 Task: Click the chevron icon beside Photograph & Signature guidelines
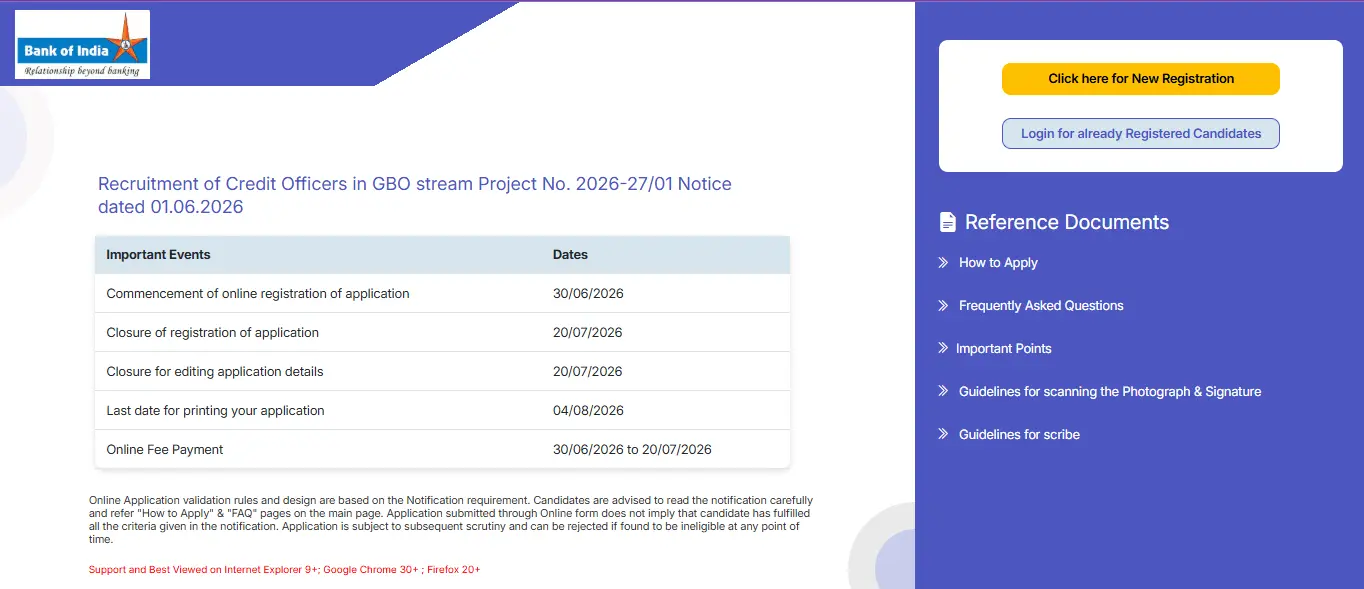(x=943, y=391)
